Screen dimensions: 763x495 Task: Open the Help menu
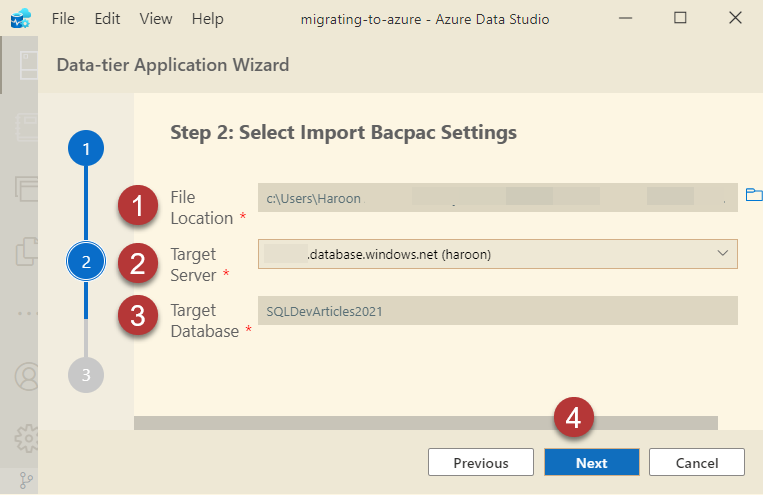(x=207, y=18)
